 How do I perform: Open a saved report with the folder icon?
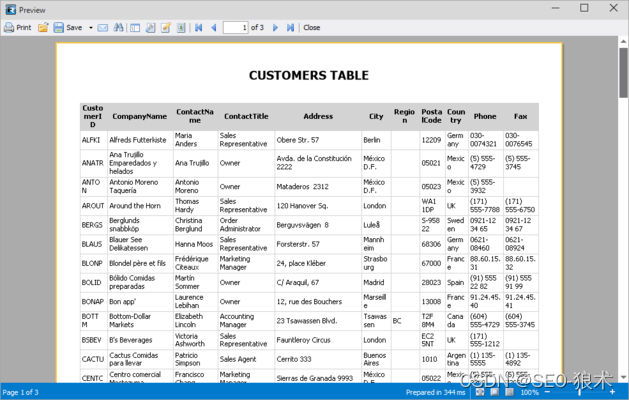tap(43, 27)
